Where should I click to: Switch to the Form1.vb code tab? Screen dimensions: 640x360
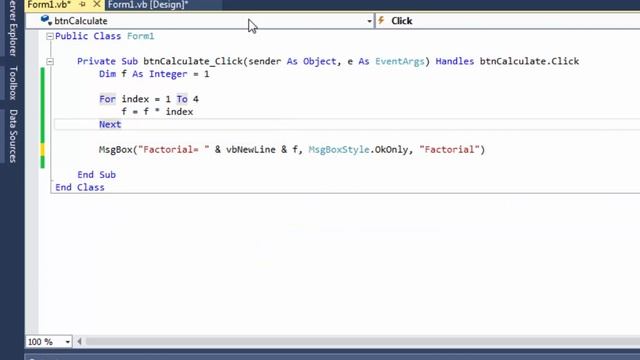point(49,4)
